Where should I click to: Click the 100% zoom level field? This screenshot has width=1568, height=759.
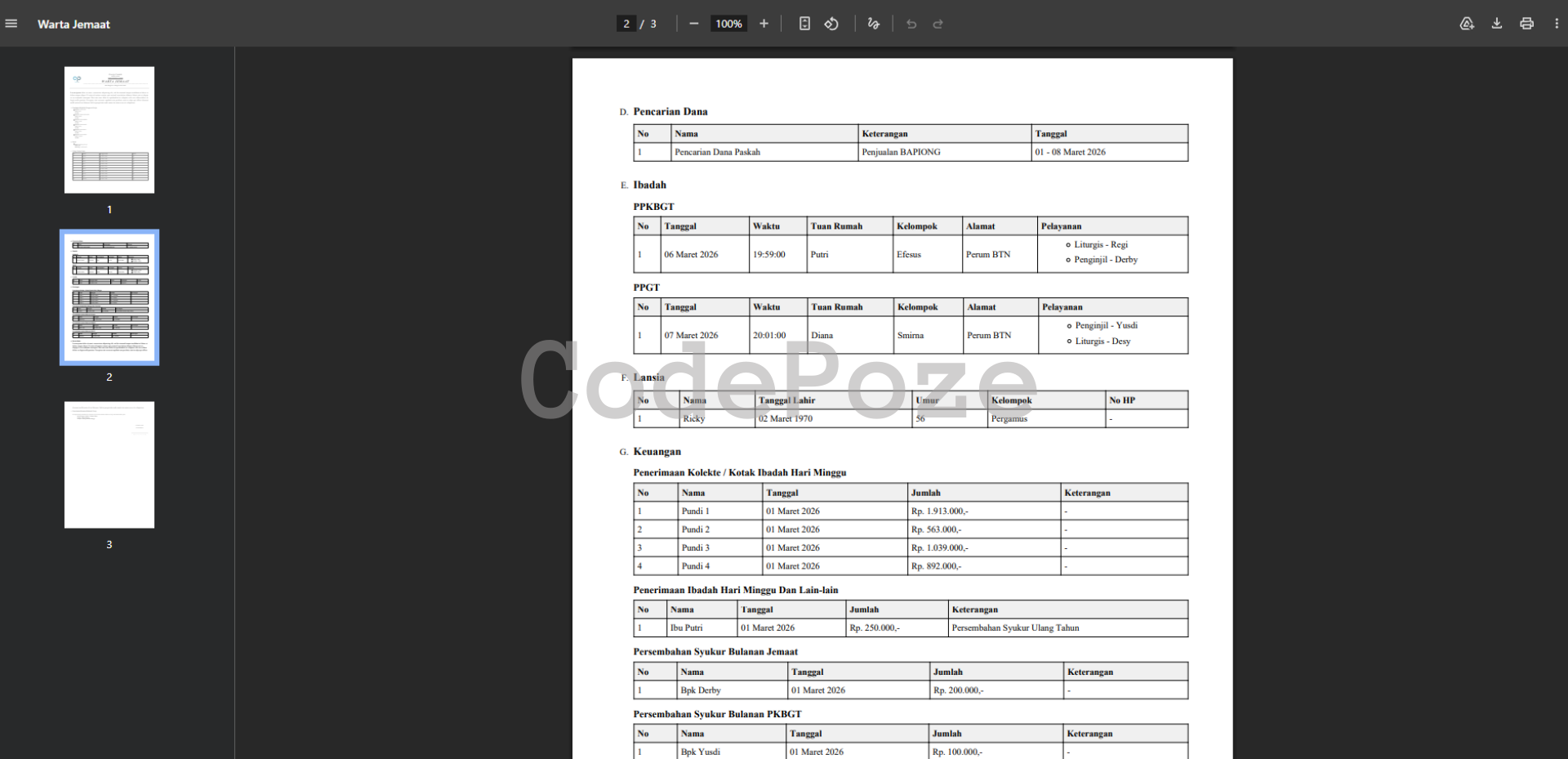click(x=728, y=24)
